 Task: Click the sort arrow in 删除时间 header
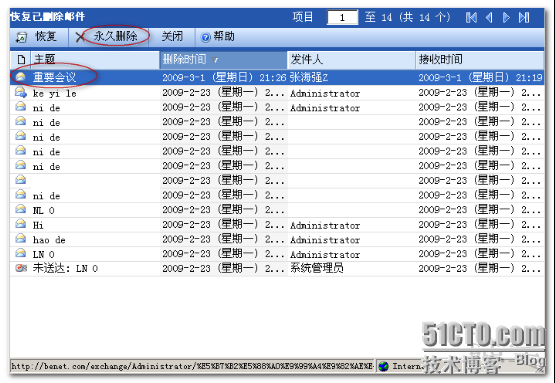coord(215,60)
